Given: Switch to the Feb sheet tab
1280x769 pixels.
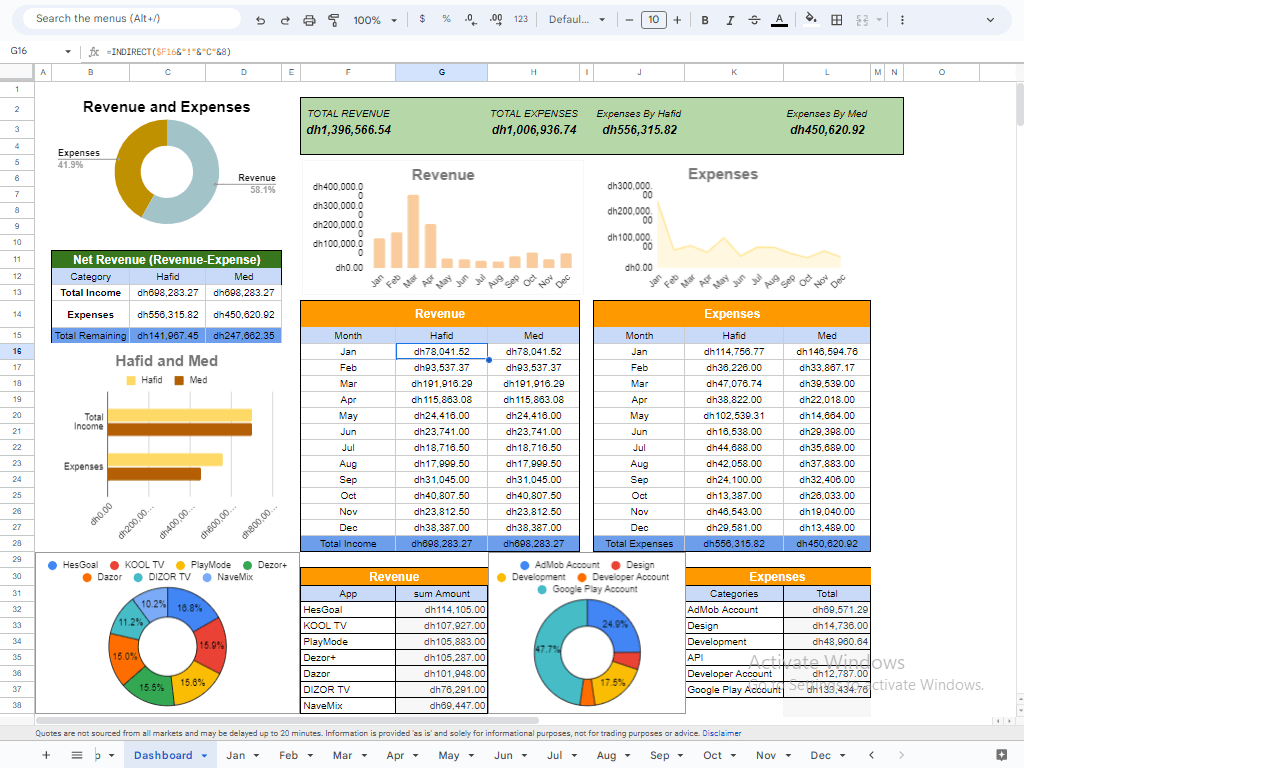Looking at the screenshot, I should click(x=289, y=755).
